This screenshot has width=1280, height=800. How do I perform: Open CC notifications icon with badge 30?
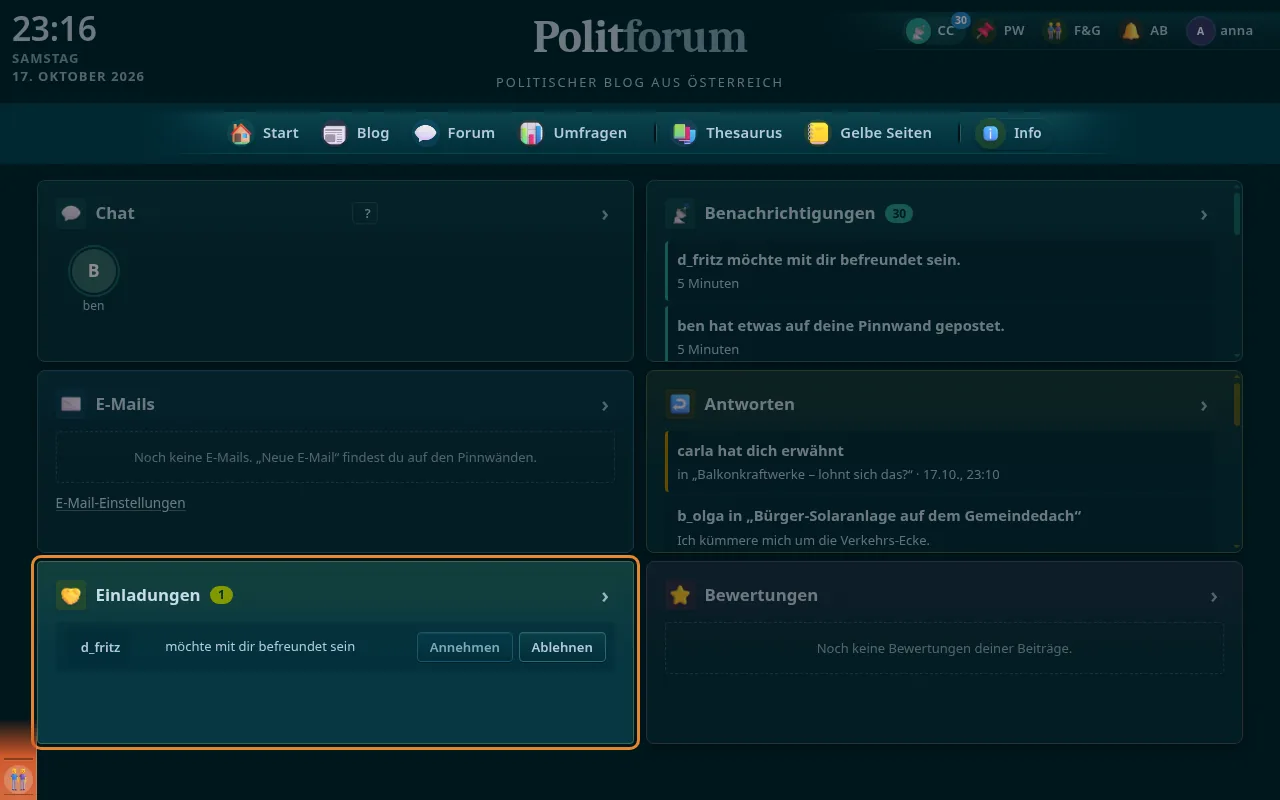click(918, 31)
